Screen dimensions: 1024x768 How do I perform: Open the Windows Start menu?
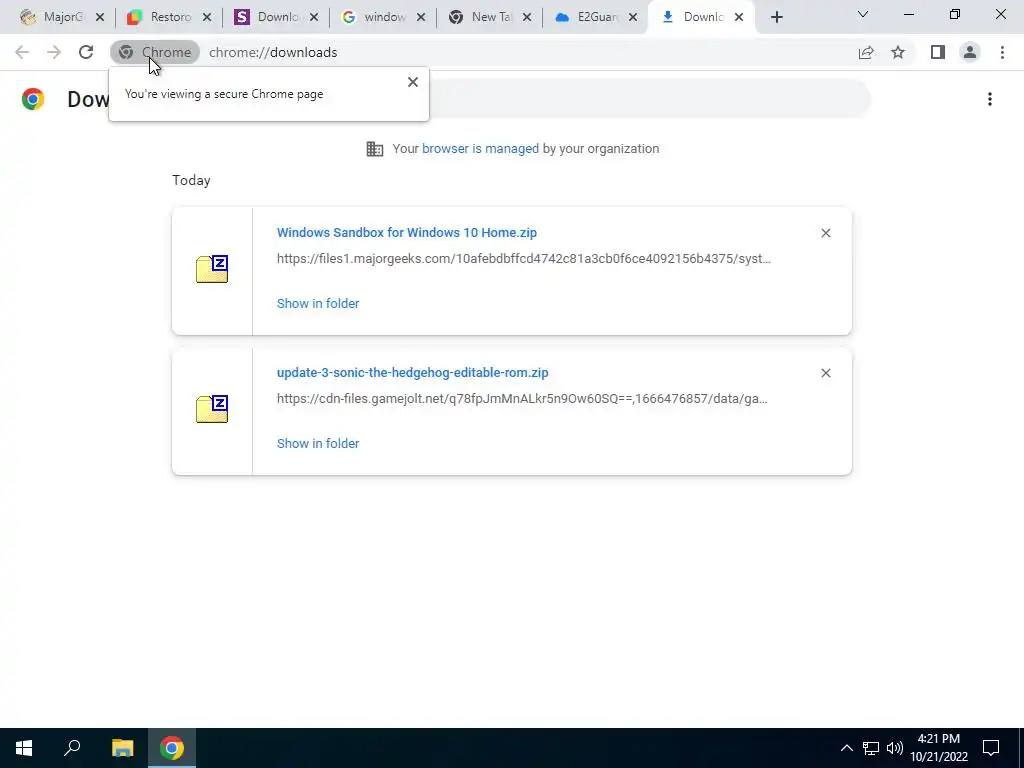click(x=24, y=748)
